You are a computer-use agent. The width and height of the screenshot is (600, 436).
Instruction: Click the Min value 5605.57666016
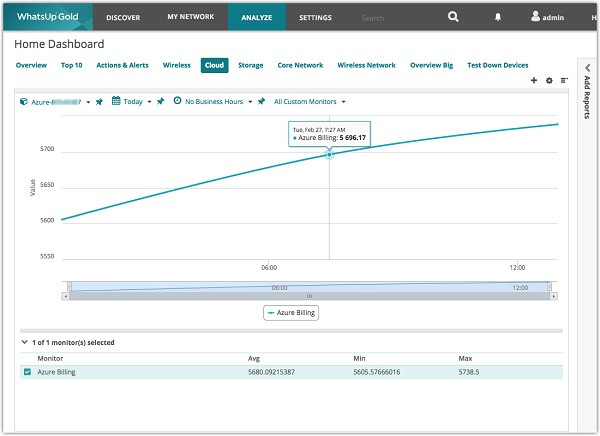click(x=377, y=372)
